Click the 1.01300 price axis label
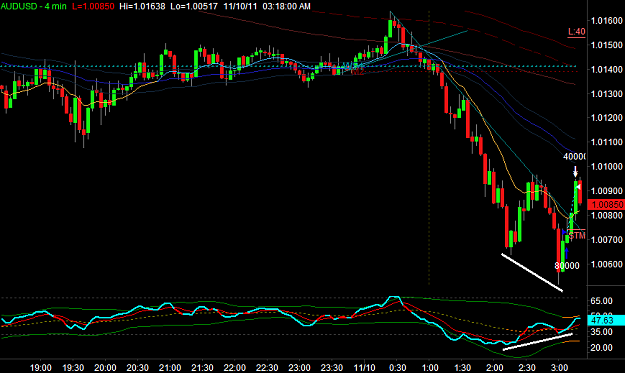The image size is (625, 373). 607,94
